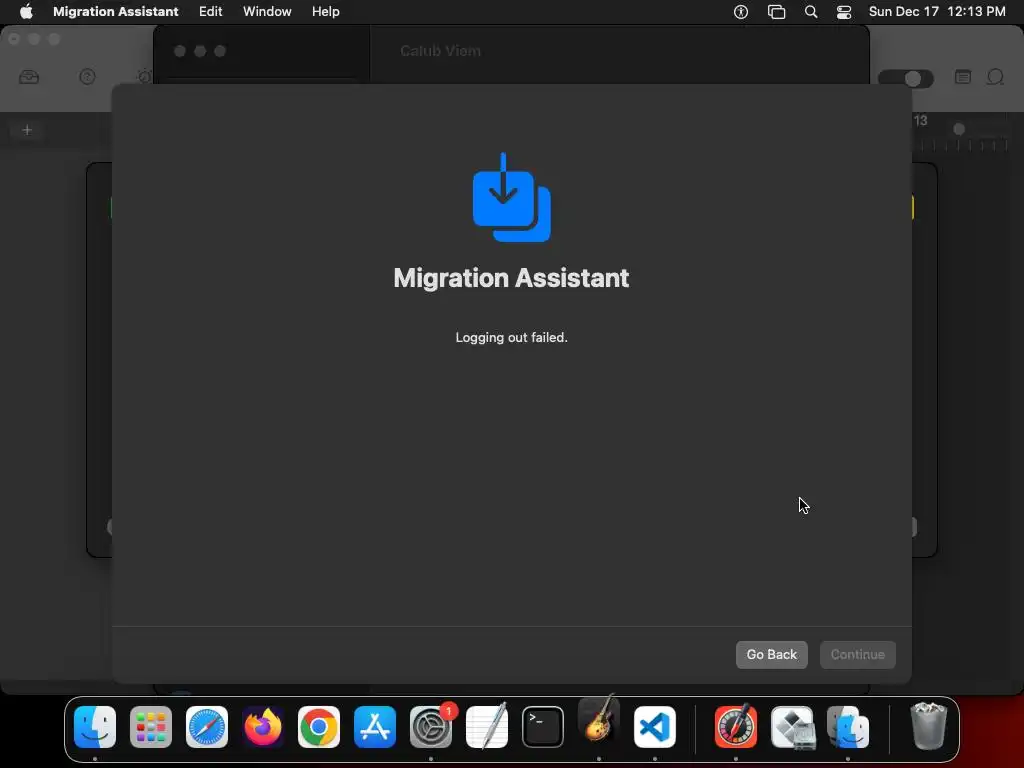Open Spotlight search in menu bar
Image resolution: width=1024 pixels, height=768 pixels.
click(810, 11)
